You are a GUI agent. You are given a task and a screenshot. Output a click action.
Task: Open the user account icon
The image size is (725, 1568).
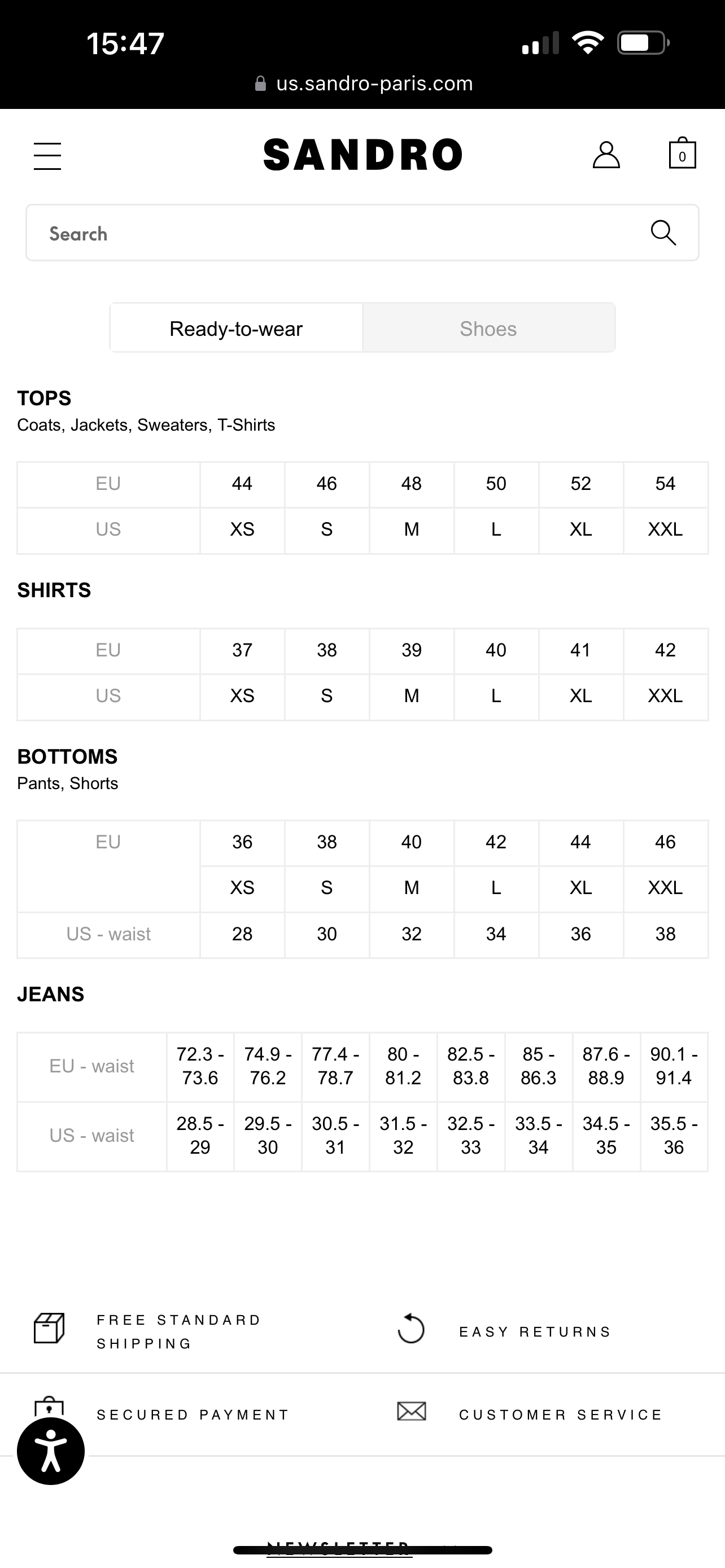pyautogui.click(x=606, y=155)
